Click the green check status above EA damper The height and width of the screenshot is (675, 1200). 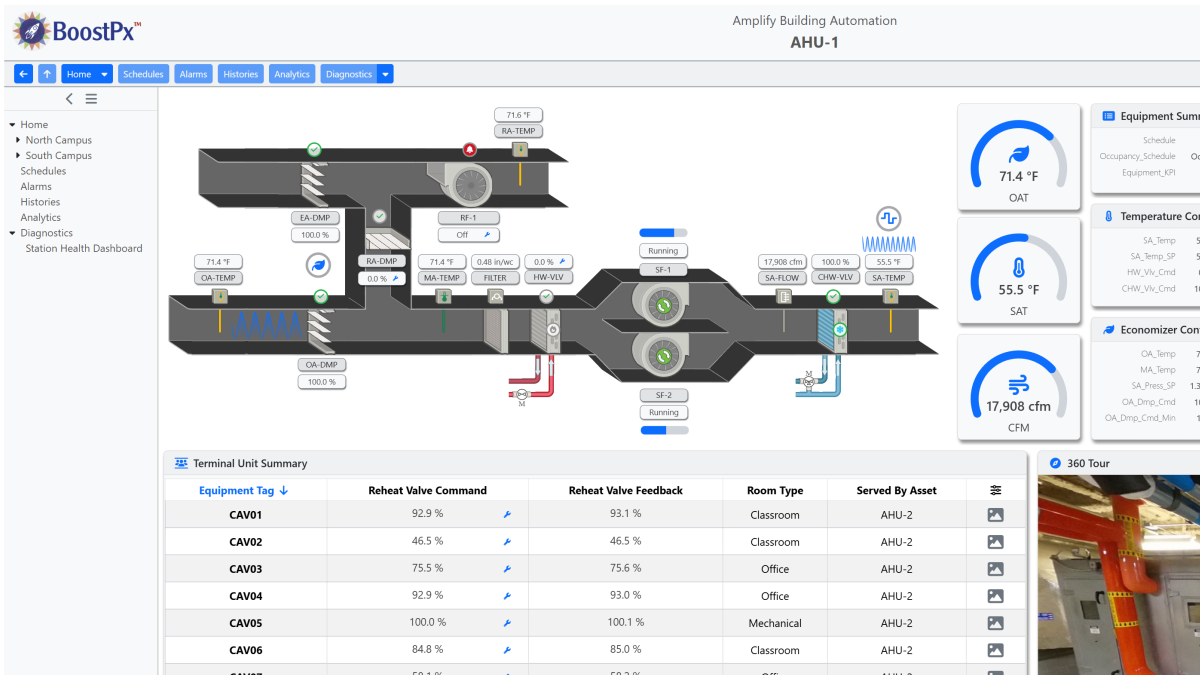(314, 150)
